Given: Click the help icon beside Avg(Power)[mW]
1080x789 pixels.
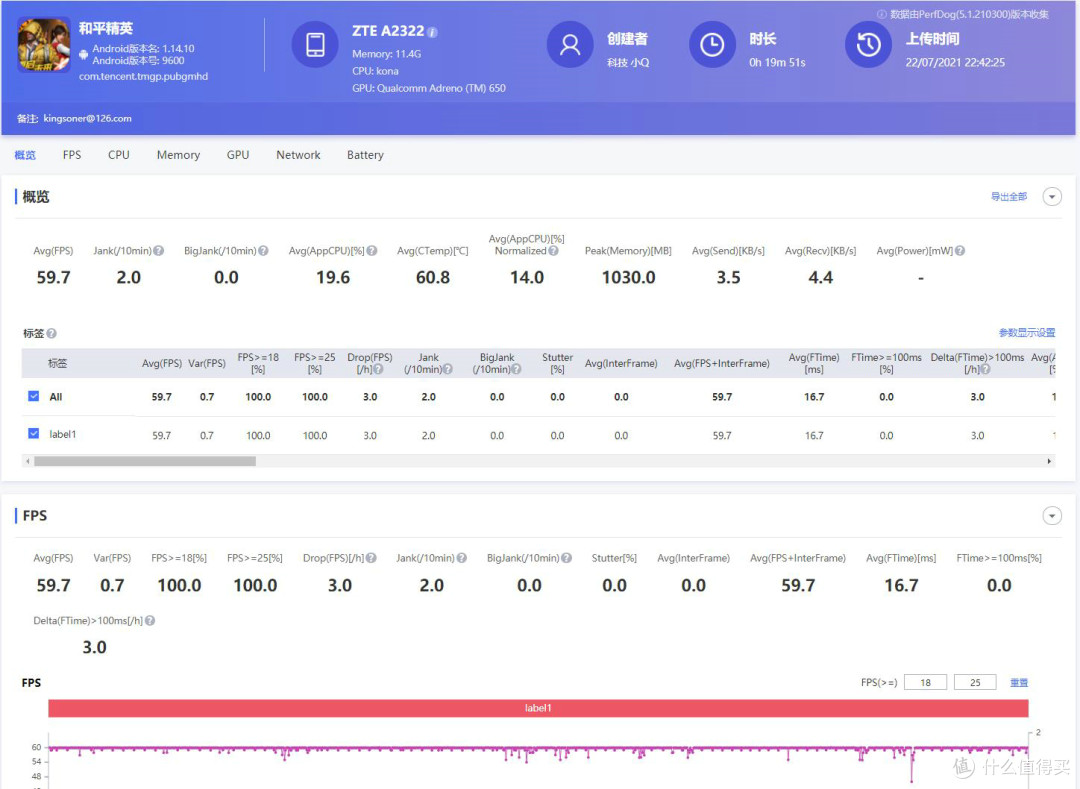Looking at the screenshot, I should click(x=960, y=251).
